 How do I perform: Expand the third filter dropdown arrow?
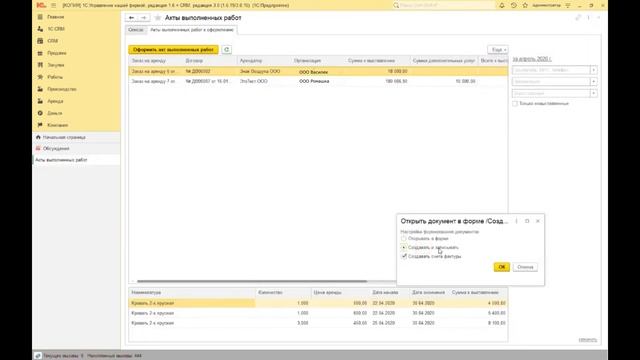click(593, 93)
